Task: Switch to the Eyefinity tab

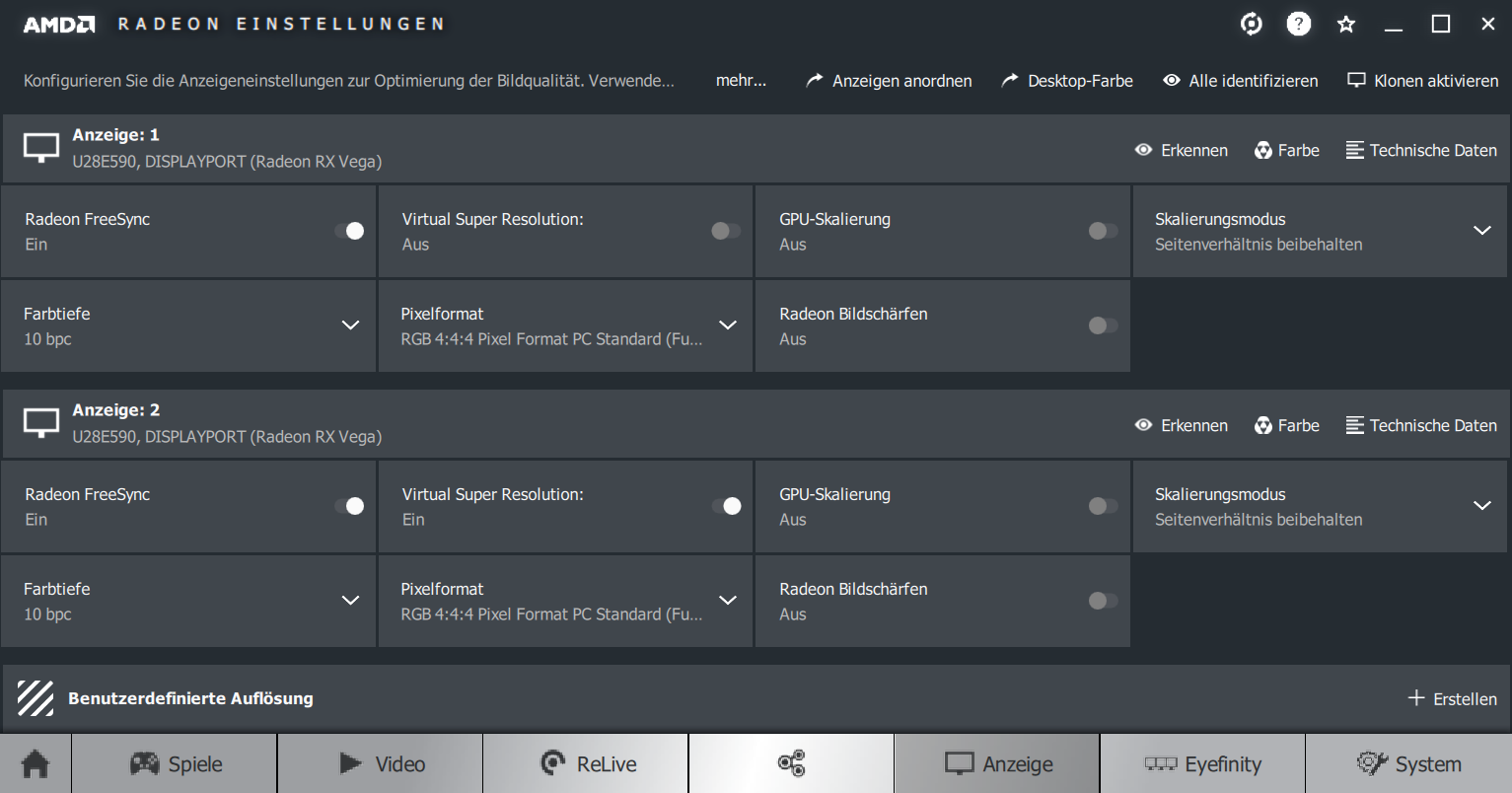Action: (x=1202, y=763)
